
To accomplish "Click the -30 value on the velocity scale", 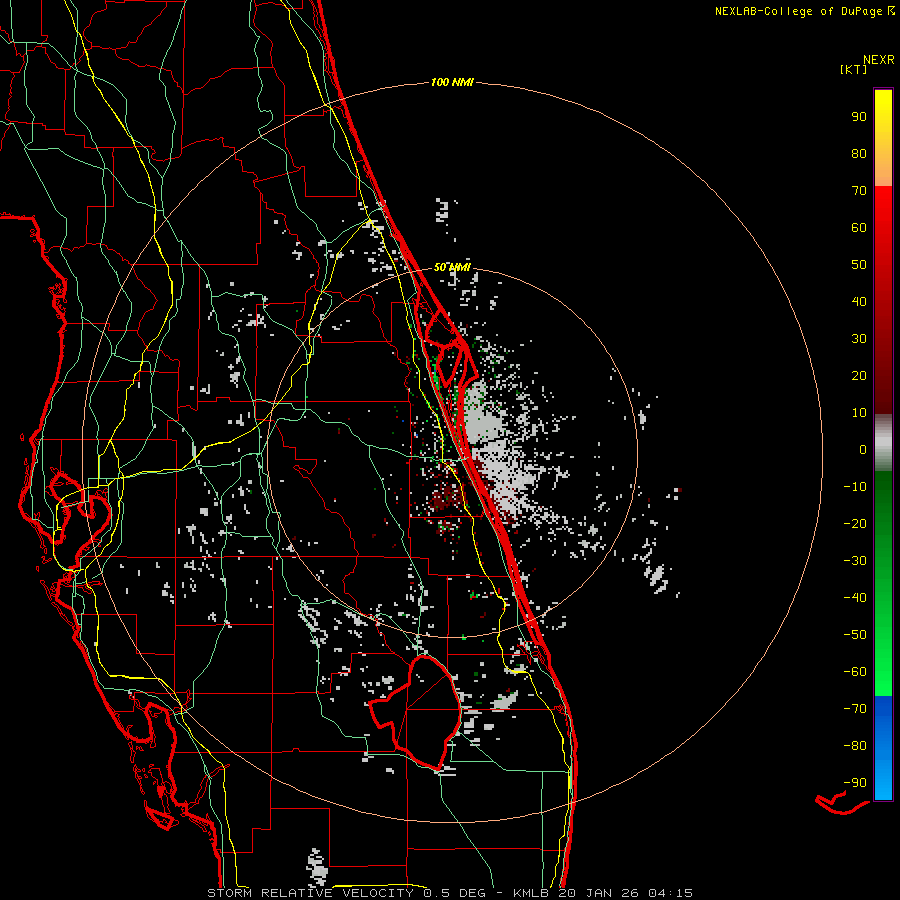I will (855, 561).
